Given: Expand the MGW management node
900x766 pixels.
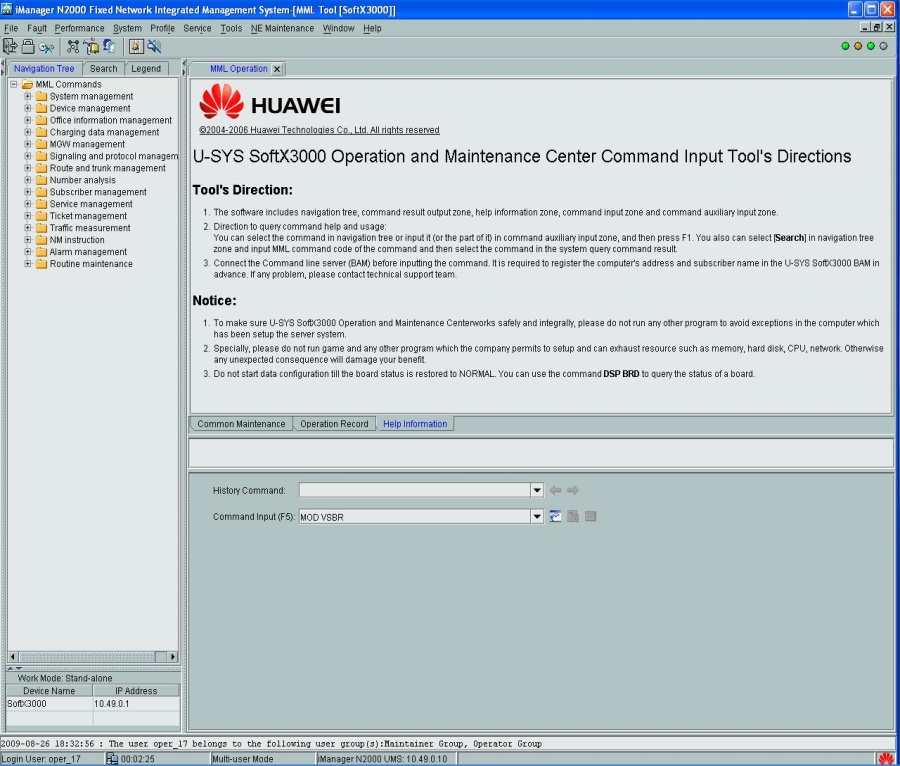Looking at the screenshot, I should pos(28,144).
